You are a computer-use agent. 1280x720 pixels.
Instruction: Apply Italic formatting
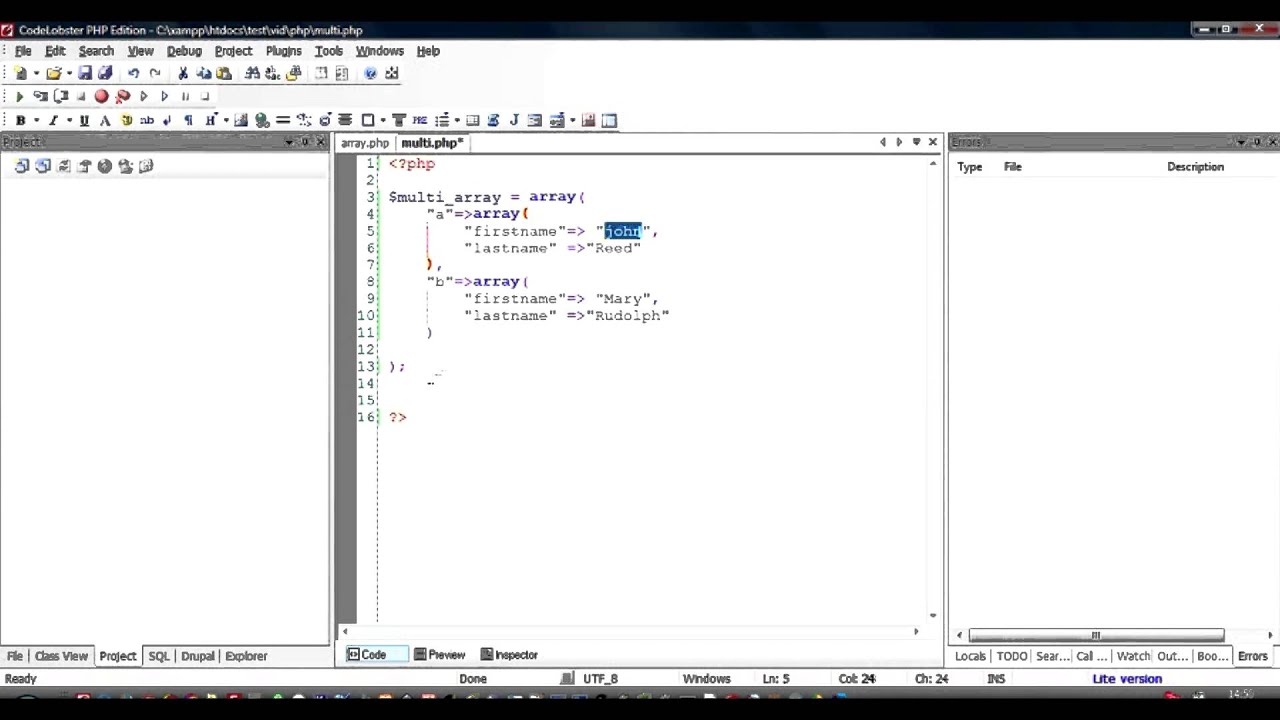[53, 120]
